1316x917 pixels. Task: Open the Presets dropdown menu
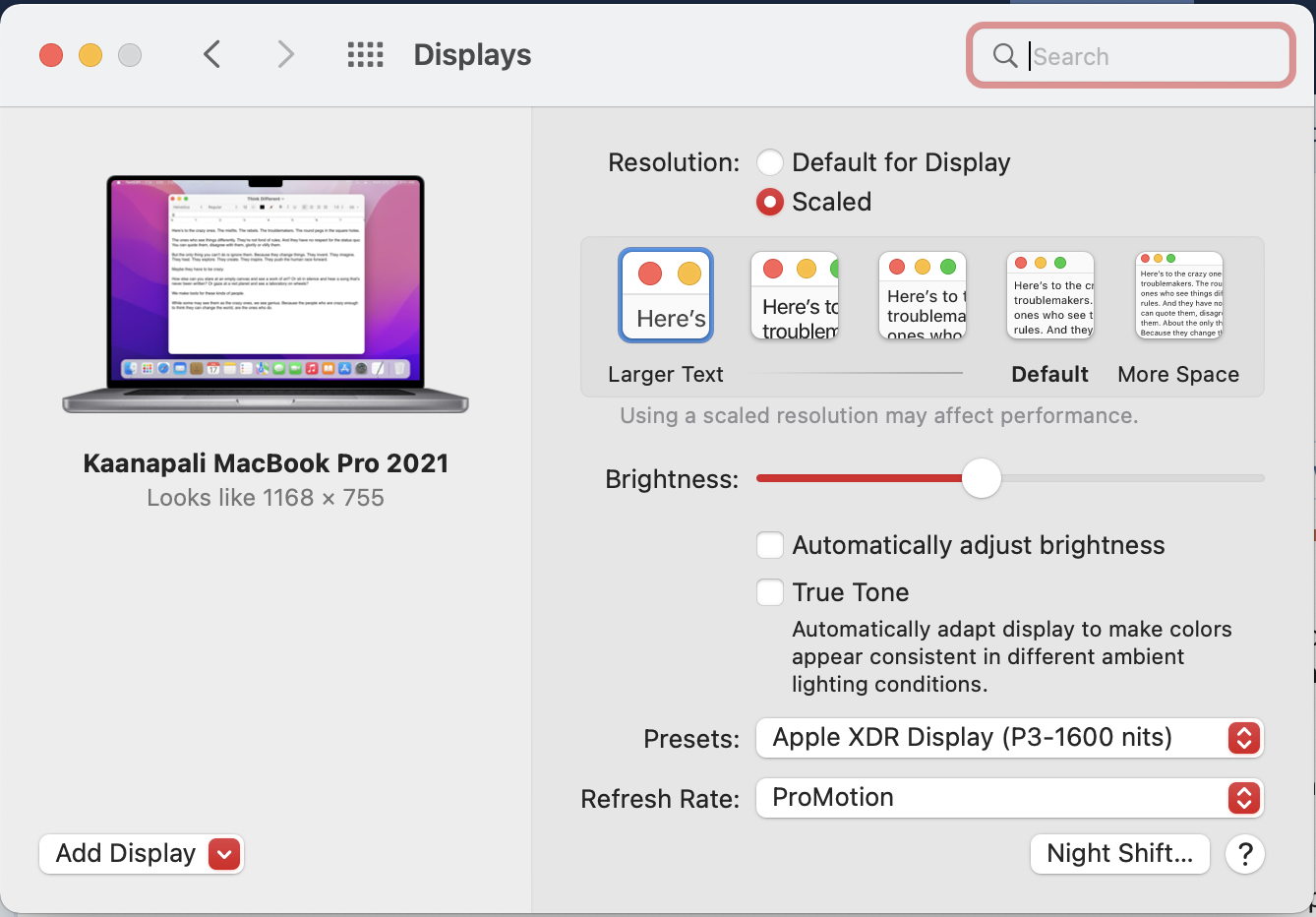(x=1009, y=738)
